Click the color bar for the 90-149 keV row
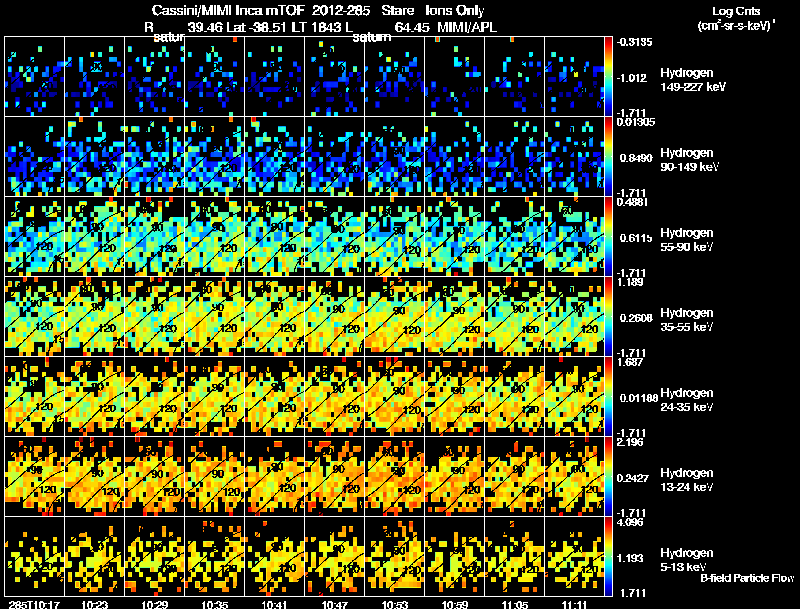This screenshot has width=800, height=609. pyautogui.click(x=608, y=157)
